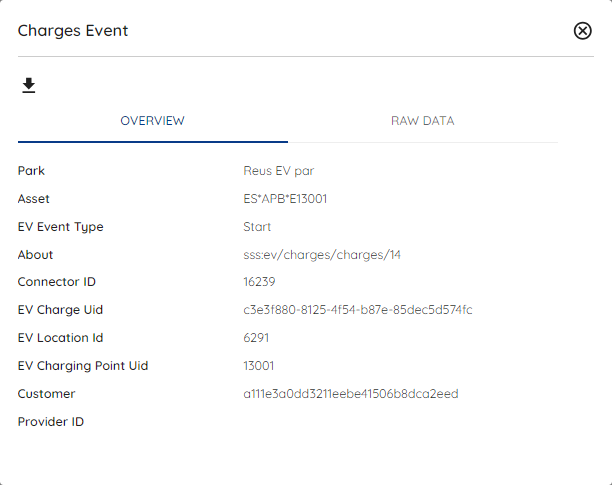The width and height of the screenshot is (612, 485).
Task: Click Connector ID value 16239
Action: [259, 282]
